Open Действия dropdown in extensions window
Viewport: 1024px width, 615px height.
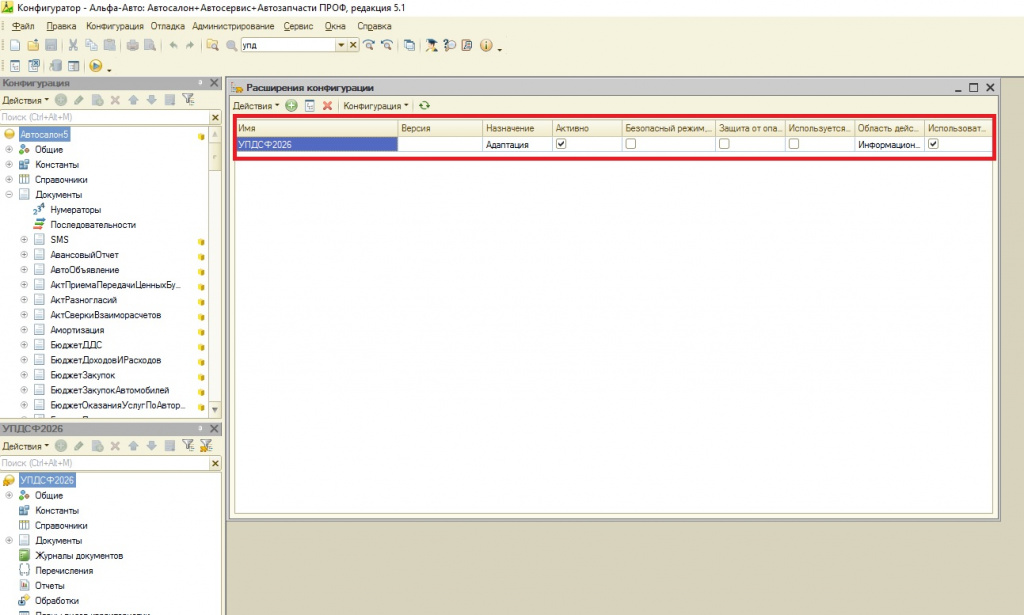256,106
